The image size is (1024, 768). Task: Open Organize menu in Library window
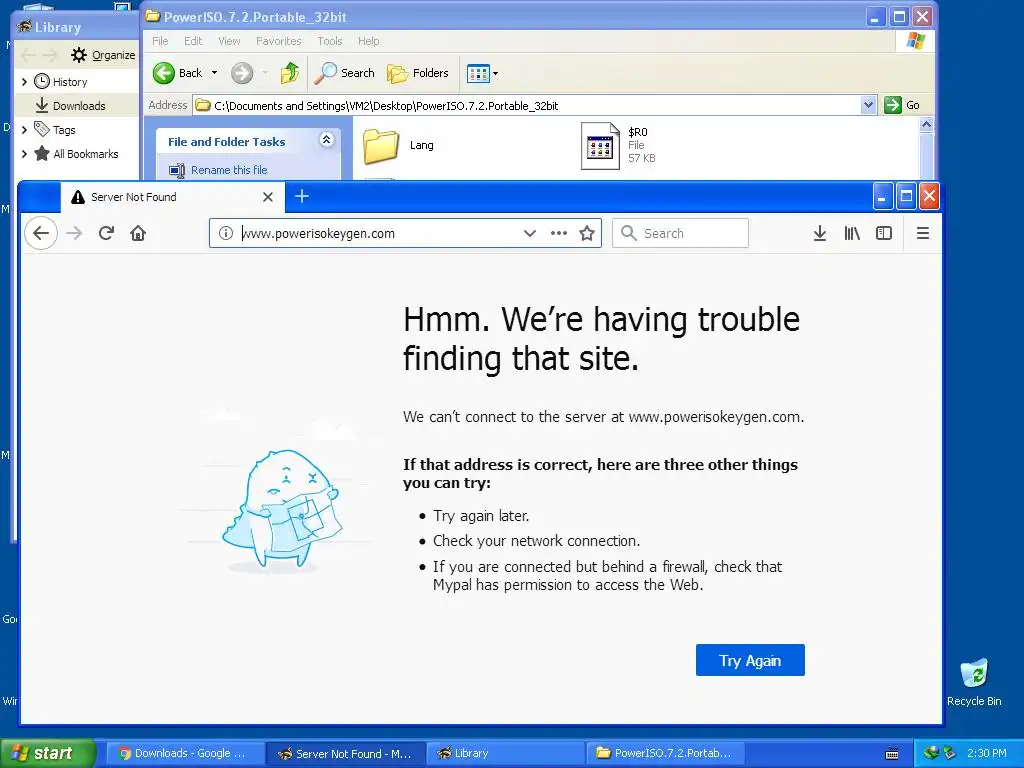[104, 55]
